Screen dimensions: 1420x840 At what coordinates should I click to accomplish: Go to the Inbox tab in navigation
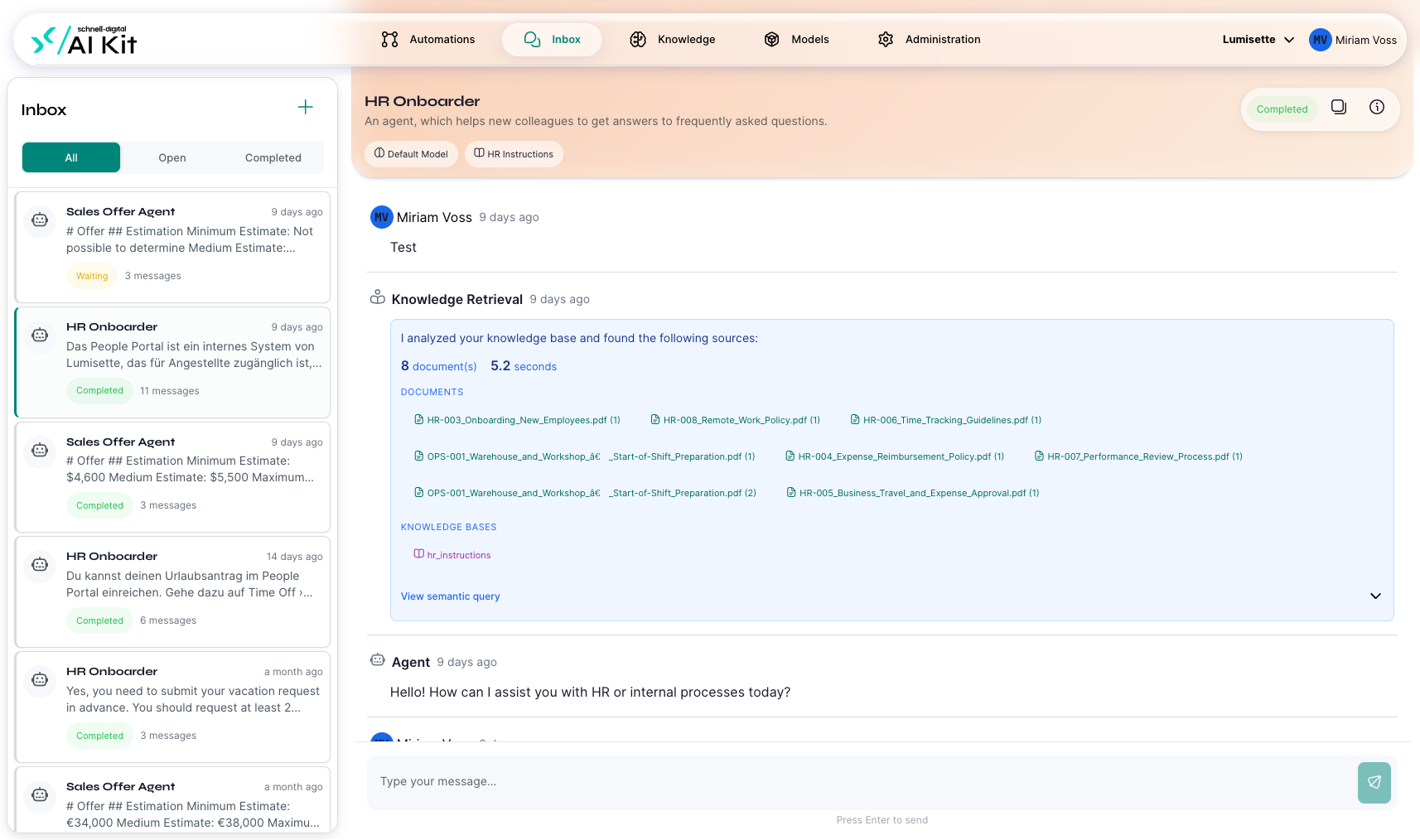552,40
